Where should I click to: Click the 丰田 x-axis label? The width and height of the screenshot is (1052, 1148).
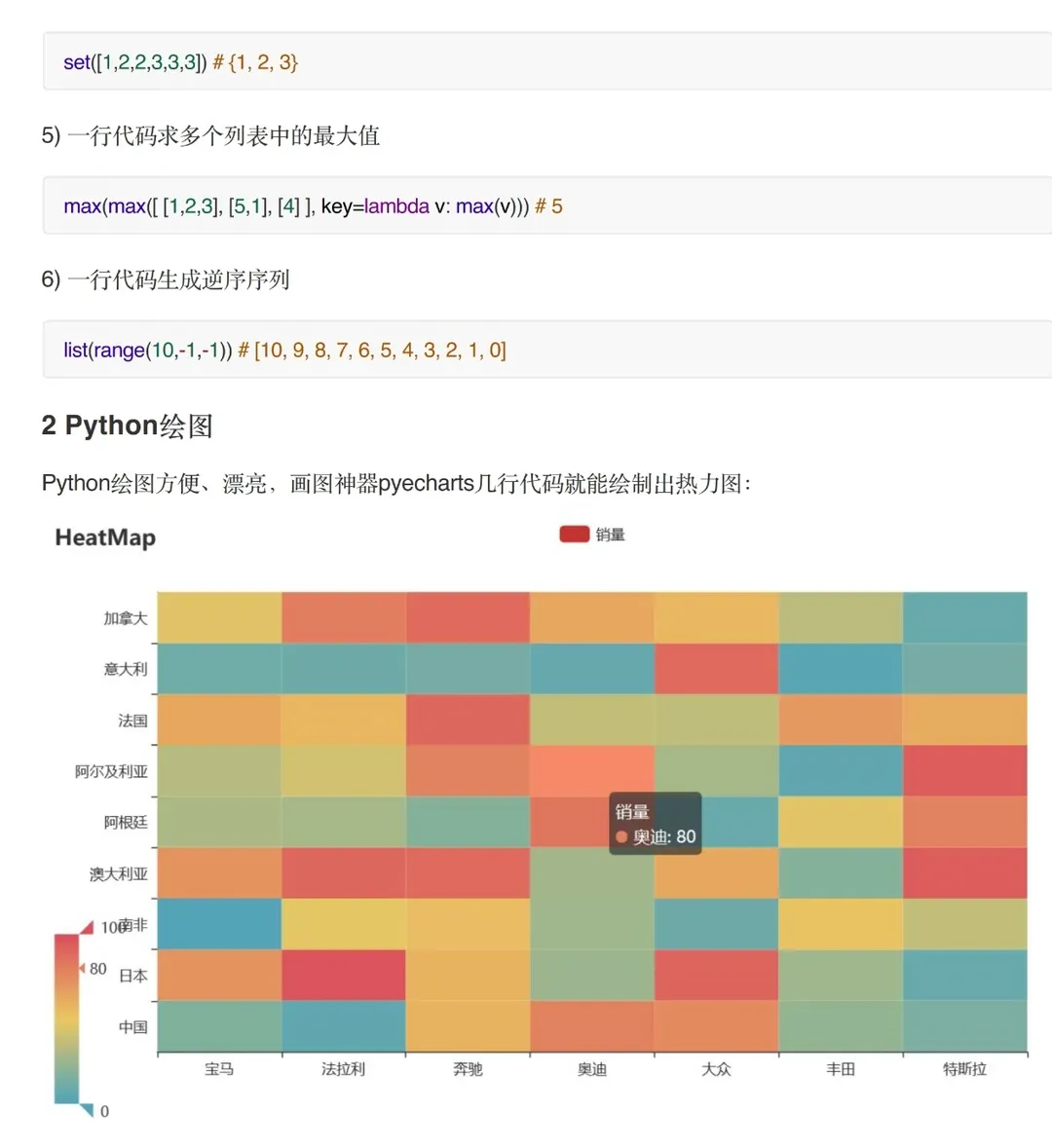point(841,1069)
